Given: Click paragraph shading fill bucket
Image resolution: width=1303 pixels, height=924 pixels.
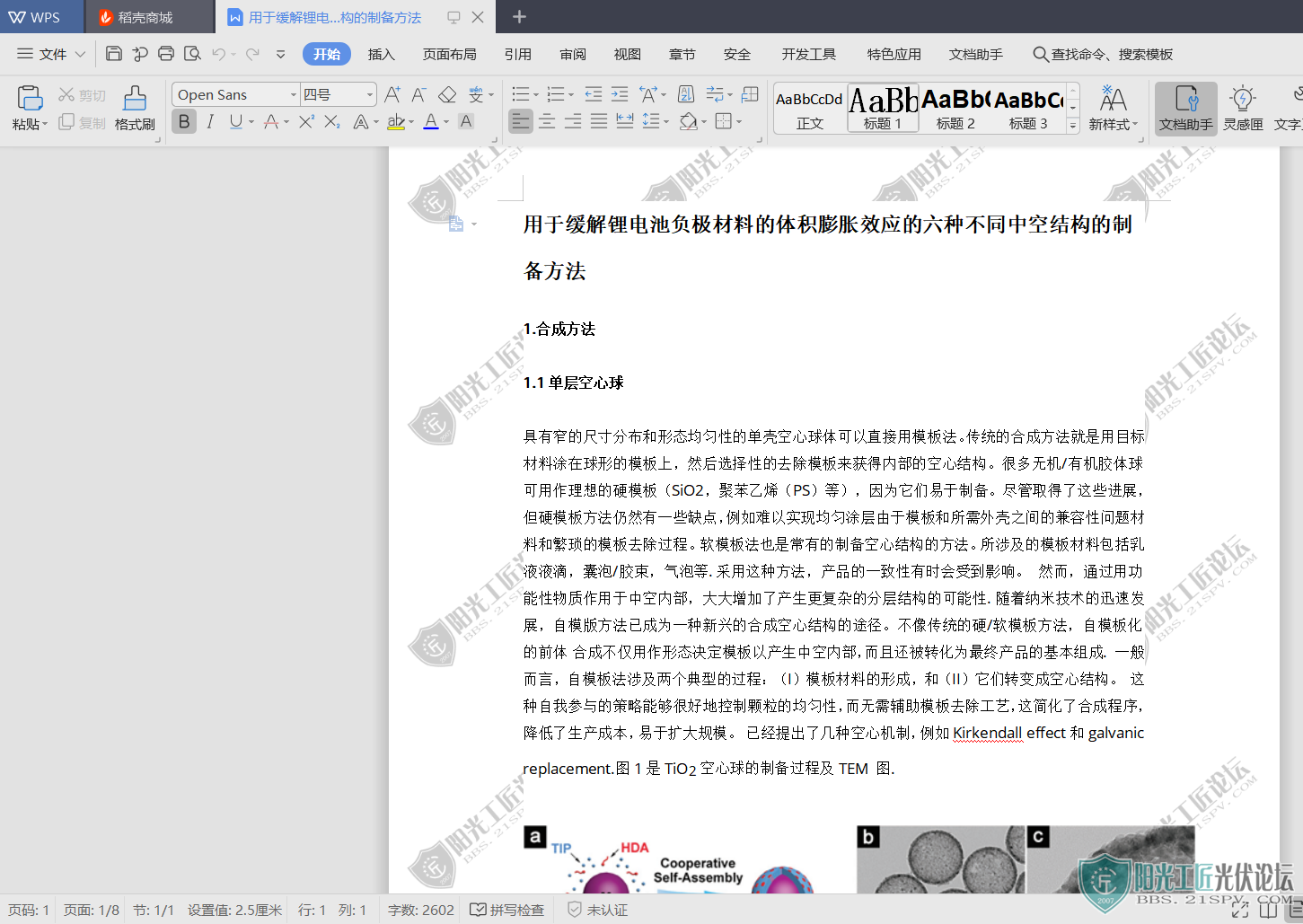Looking at the screenshot, I should pos(688,121).
